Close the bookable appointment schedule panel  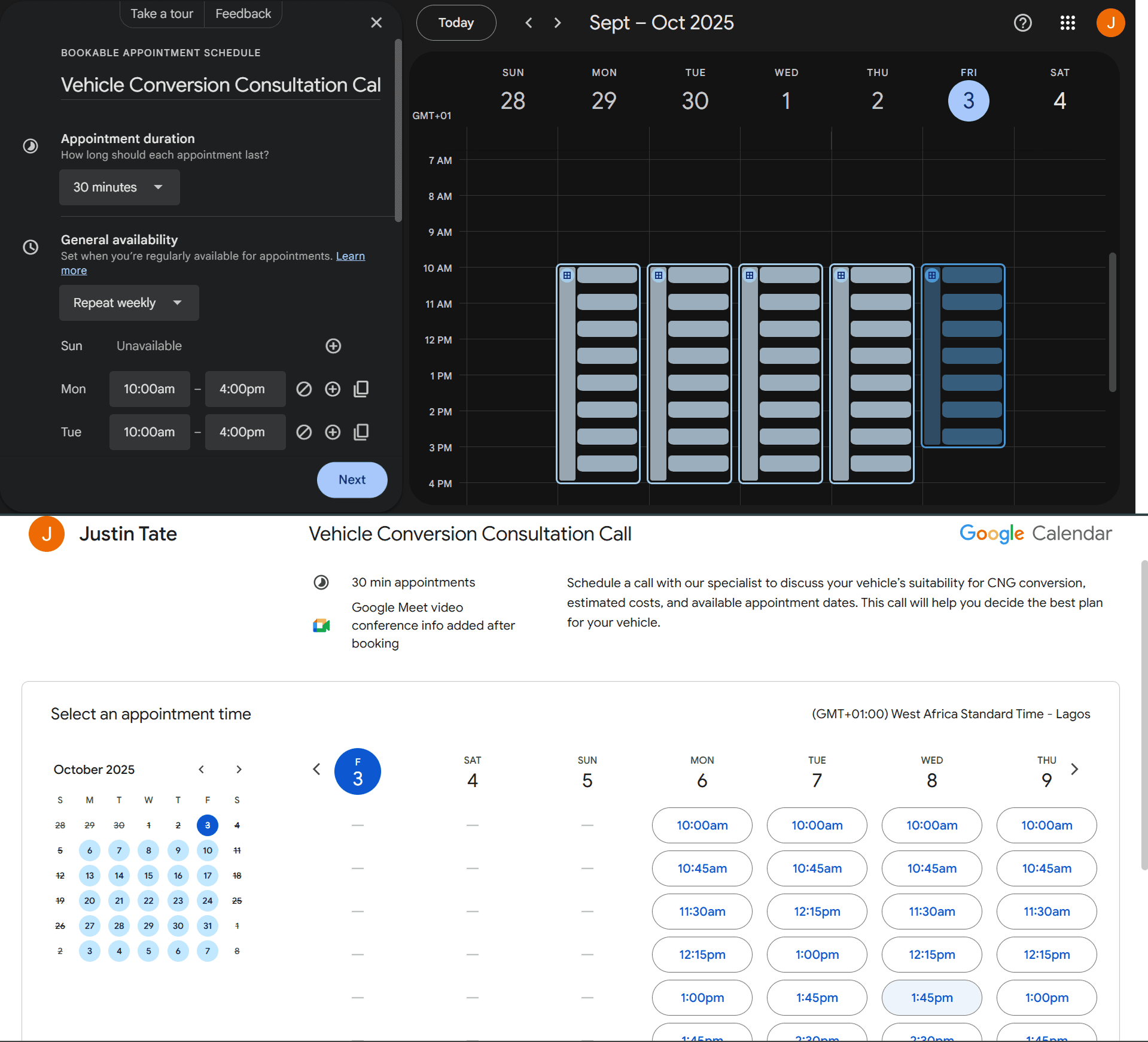[376, 23]
